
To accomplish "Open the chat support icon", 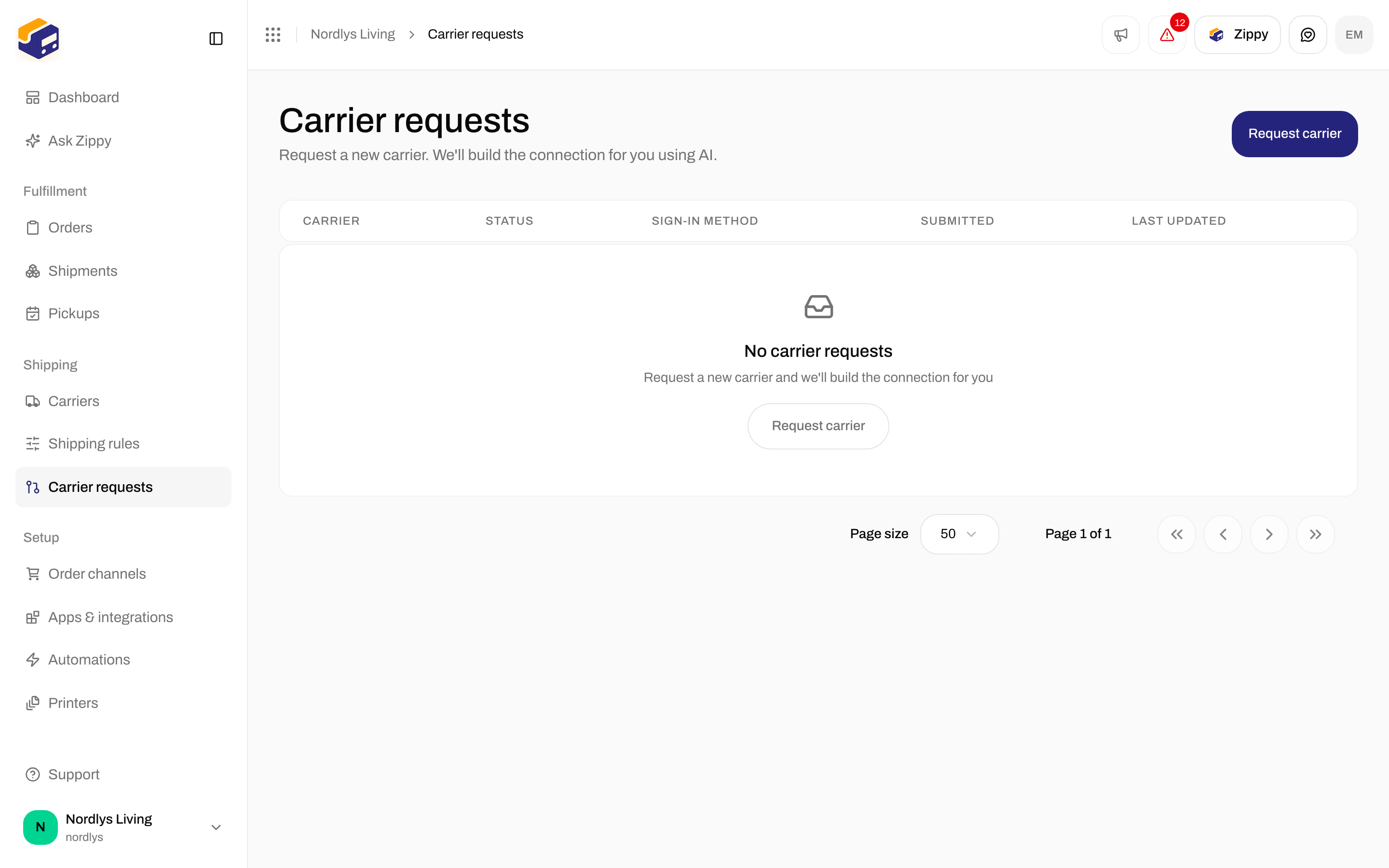I will tap(1307, 34).
